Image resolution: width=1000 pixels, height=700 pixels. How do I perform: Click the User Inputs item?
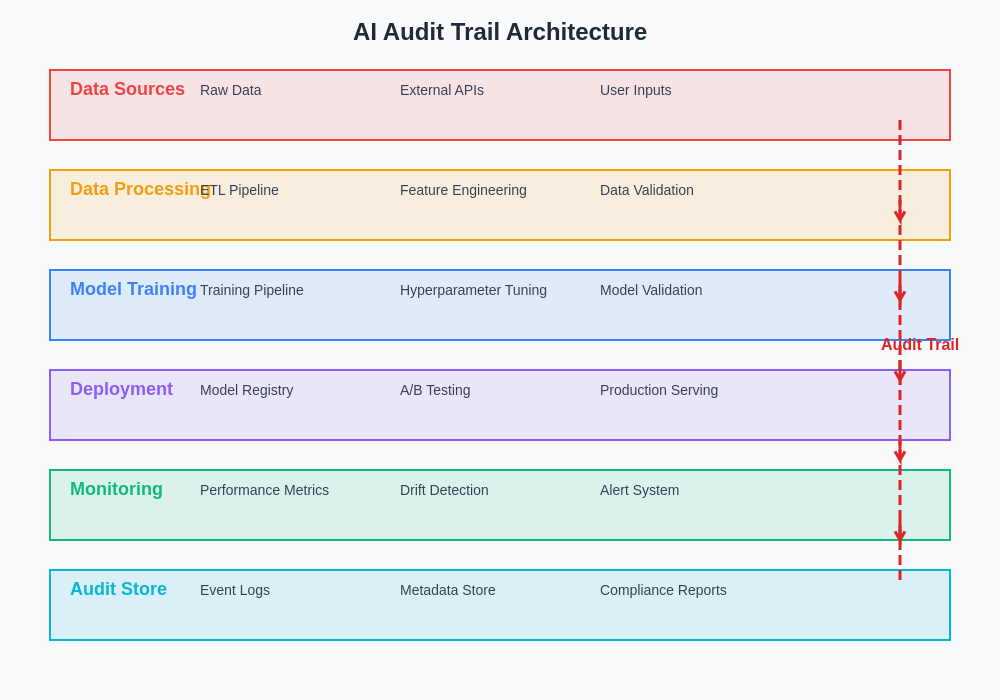click(635, 90)
